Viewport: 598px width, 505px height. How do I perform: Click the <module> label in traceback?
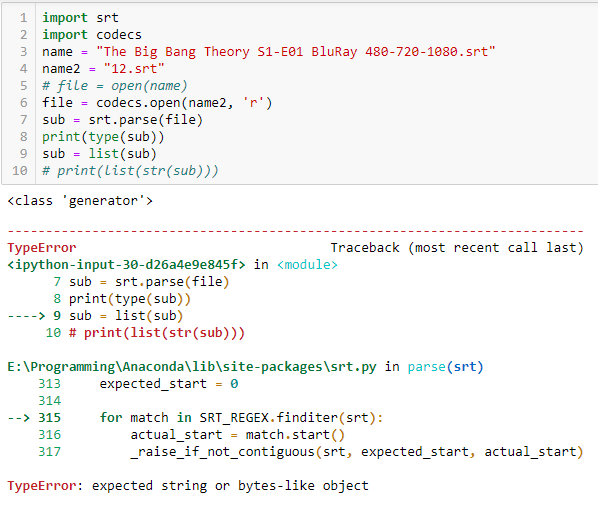pos(307,265)
